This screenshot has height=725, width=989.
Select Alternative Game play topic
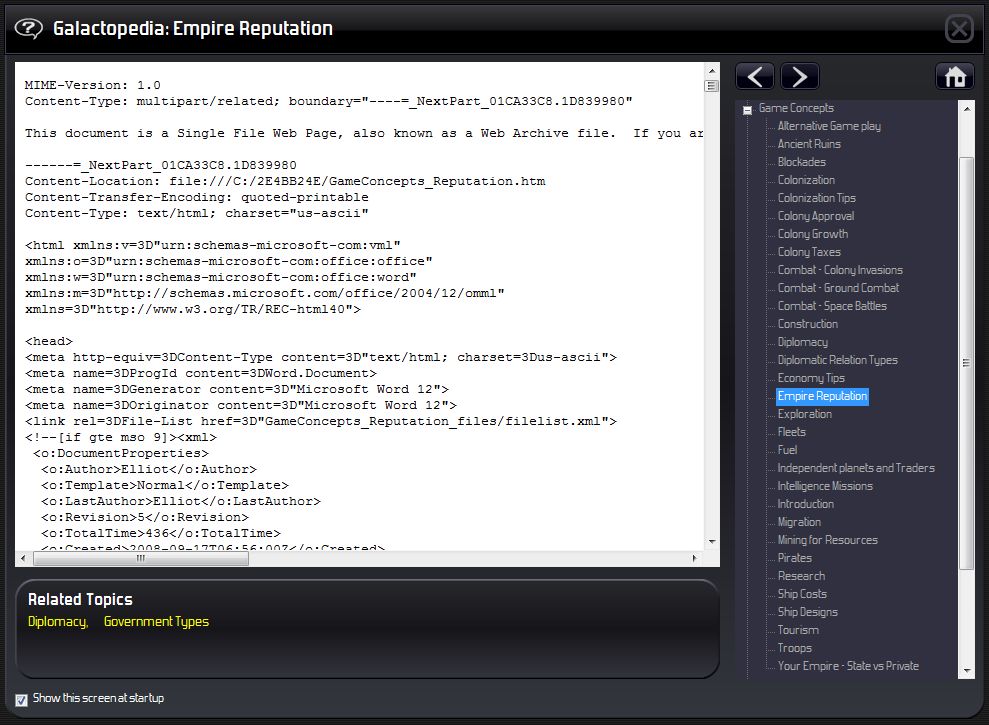(829, 126)
